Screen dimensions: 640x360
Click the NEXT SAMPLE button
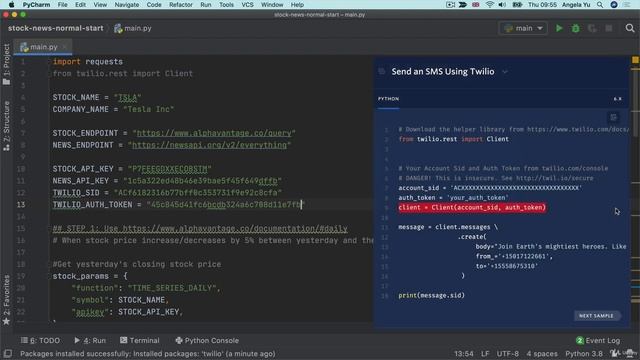tap(596, 316)
